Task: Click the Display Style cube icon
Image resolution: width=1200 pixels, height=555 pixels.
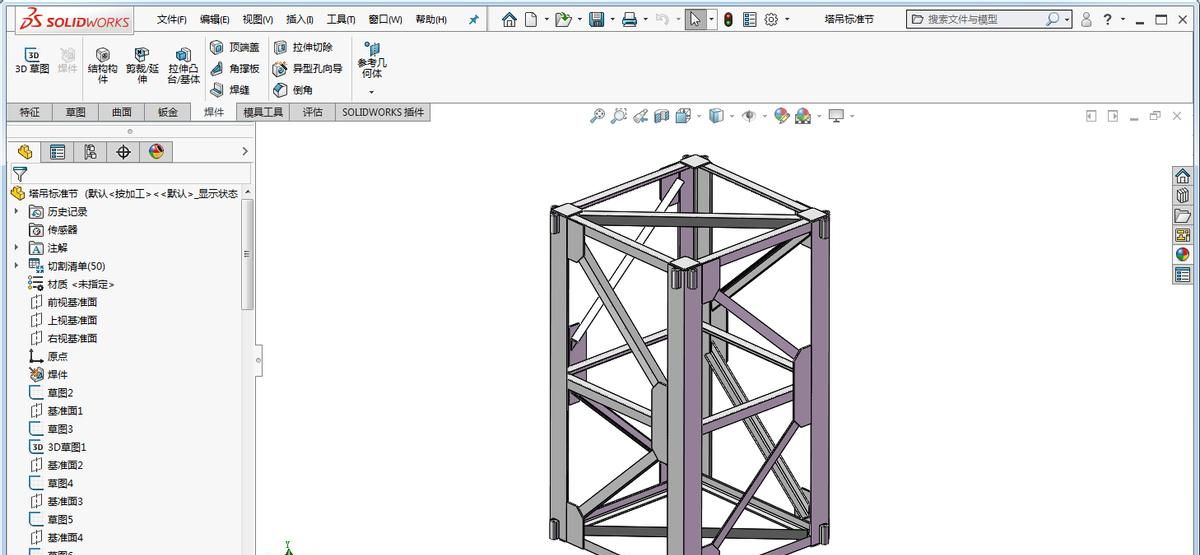Action: pos(715,116)
